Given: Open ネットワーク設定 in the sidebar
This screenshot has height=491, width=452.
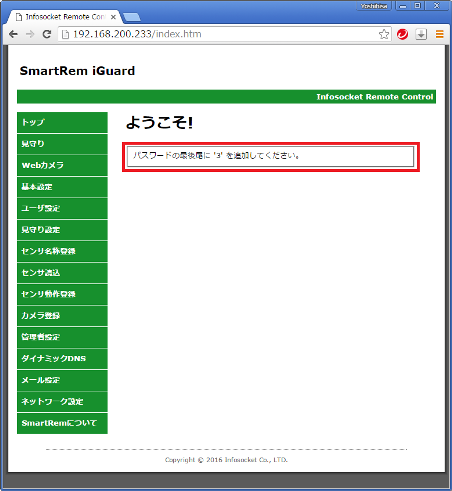Looking at the screenshot, I should (62, 402).
